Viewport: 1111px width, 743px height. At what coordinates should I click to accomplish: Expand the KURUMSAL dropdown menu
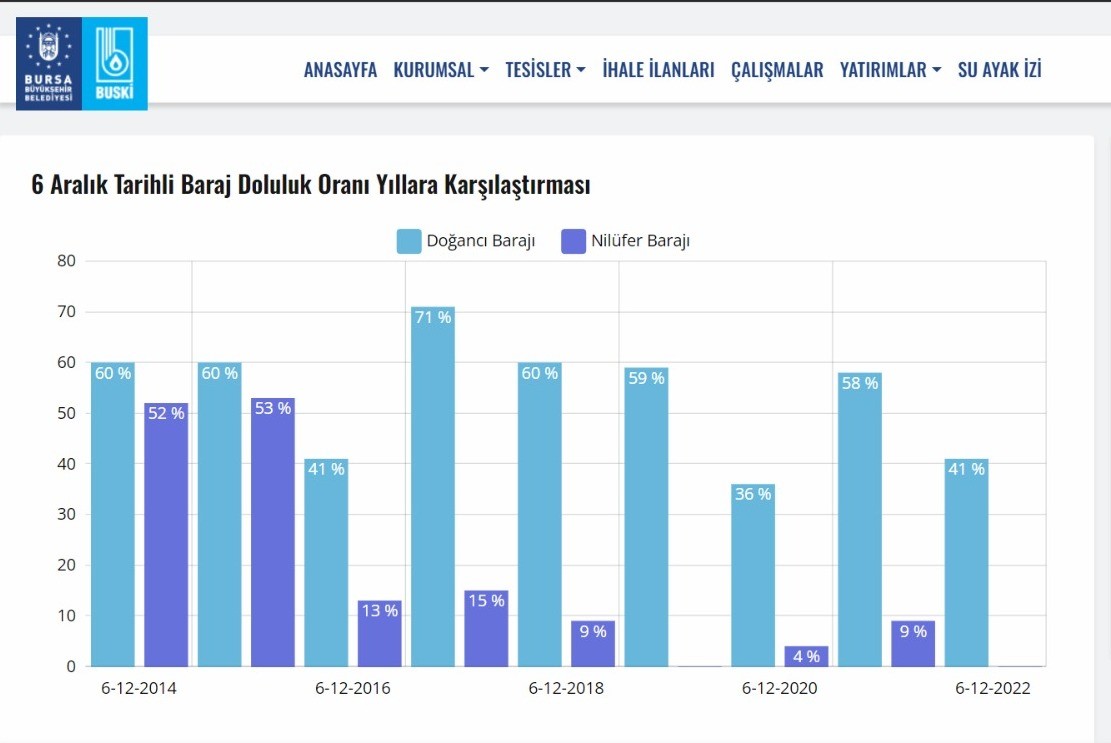coord(441,70)
